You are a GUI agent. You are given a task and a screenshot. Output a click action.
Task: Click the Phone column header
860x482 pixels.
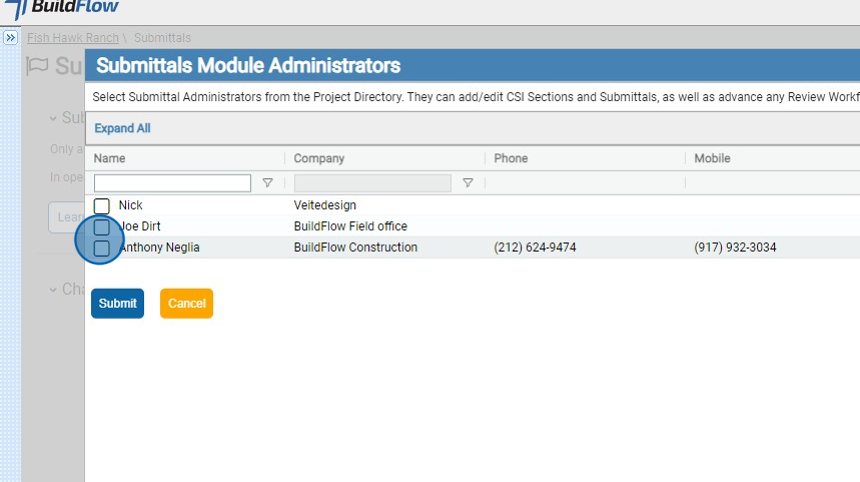(x=511, y=158)
